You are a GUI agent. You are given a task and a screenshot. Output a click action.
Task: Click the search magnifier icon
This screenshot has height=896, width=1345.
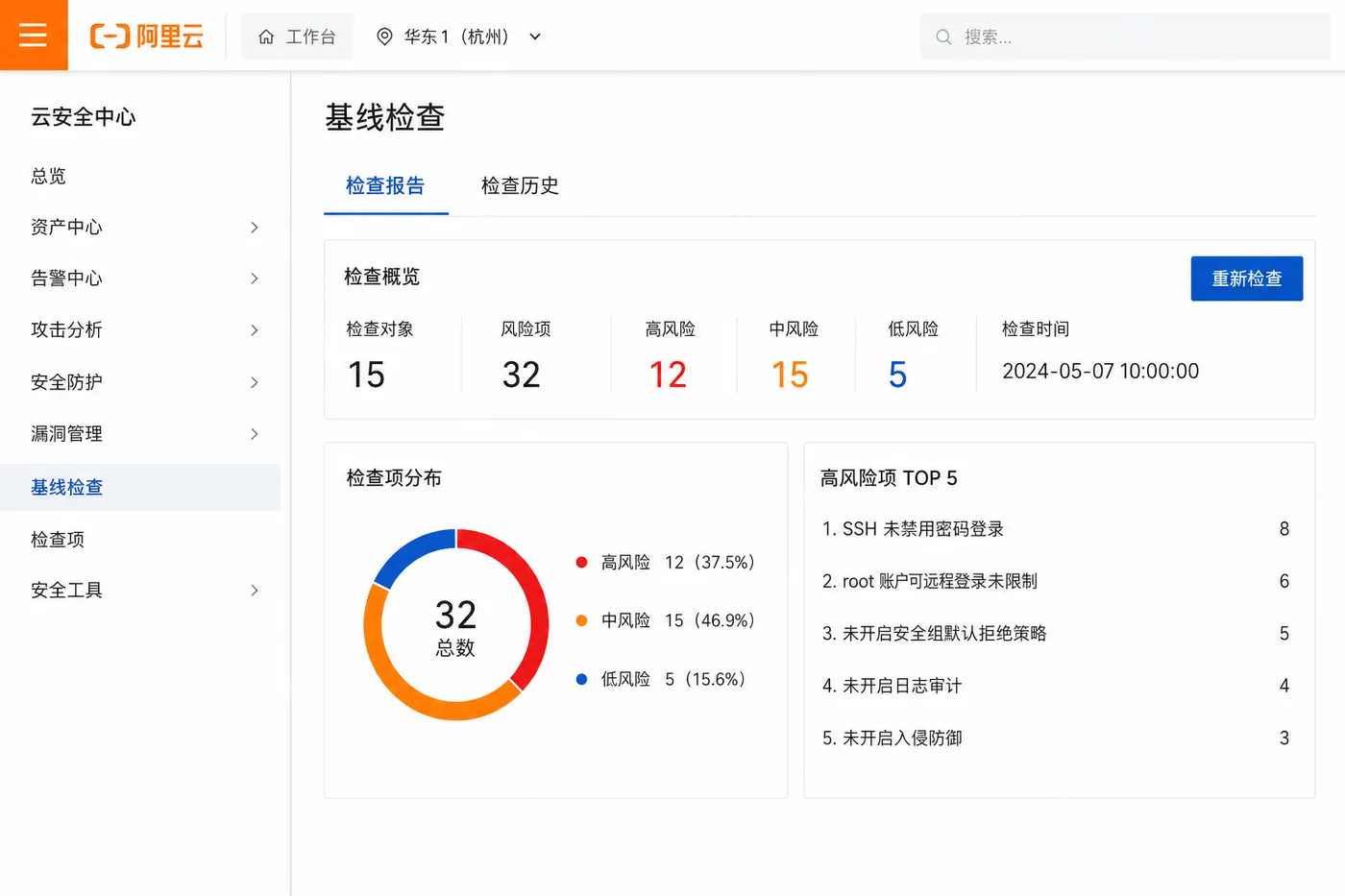943,36
